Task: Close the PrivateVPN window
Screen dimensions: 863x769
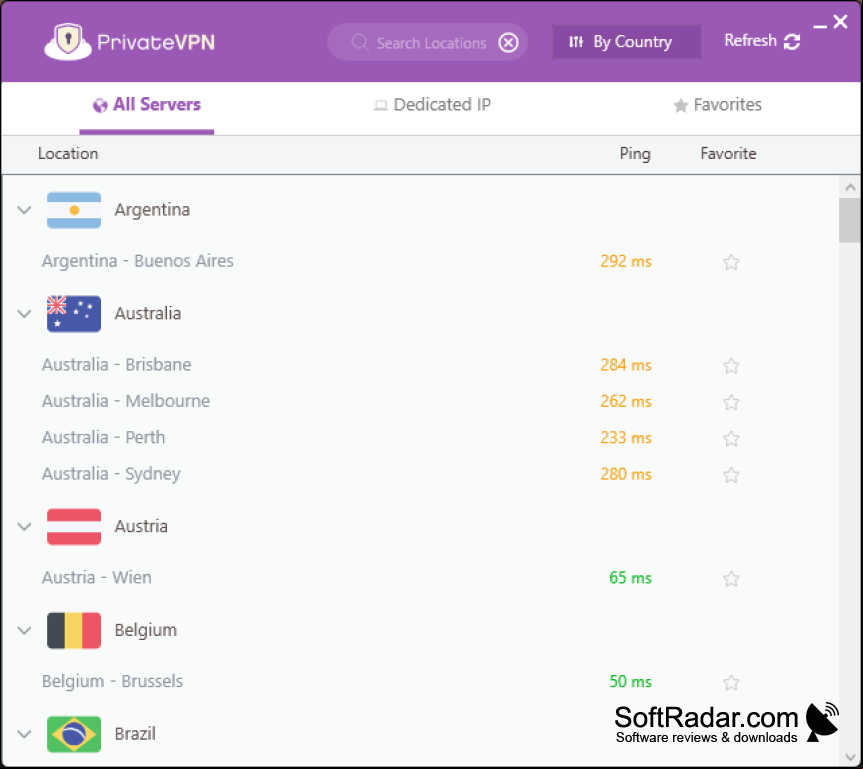Action: point(840,22)
